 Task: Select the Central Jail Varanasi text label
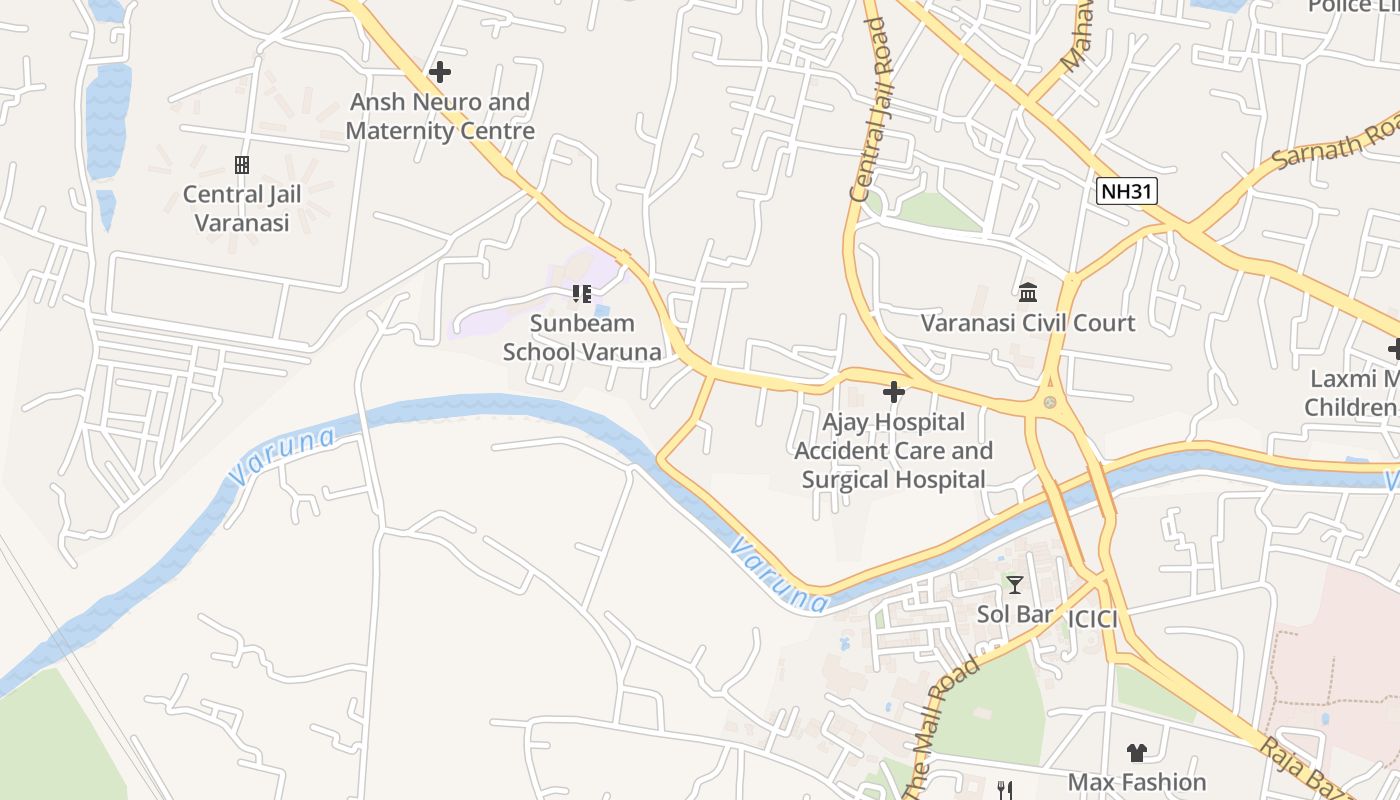pyautogui.click(x=242, y=208)
